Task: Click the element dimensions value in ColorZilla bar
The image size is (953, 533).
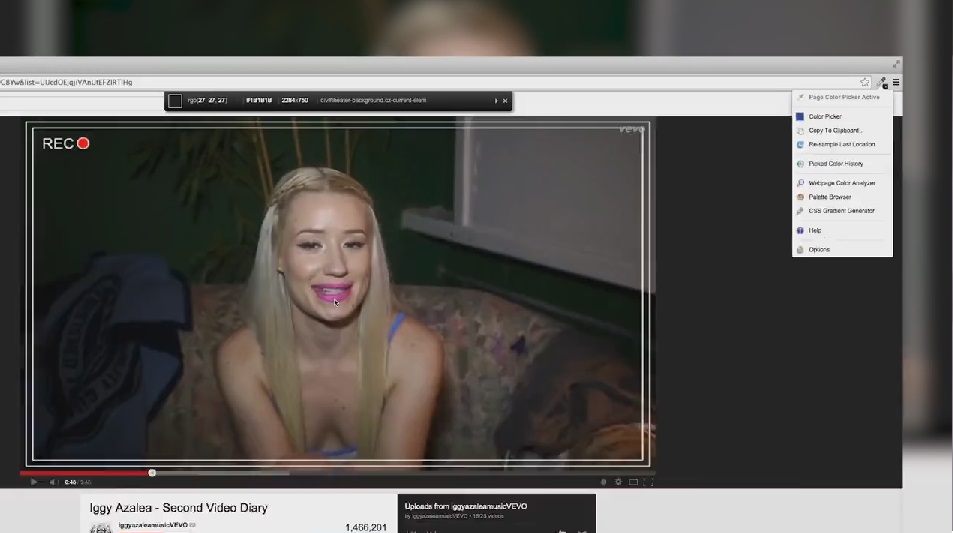Action: [x=295, y=100]
